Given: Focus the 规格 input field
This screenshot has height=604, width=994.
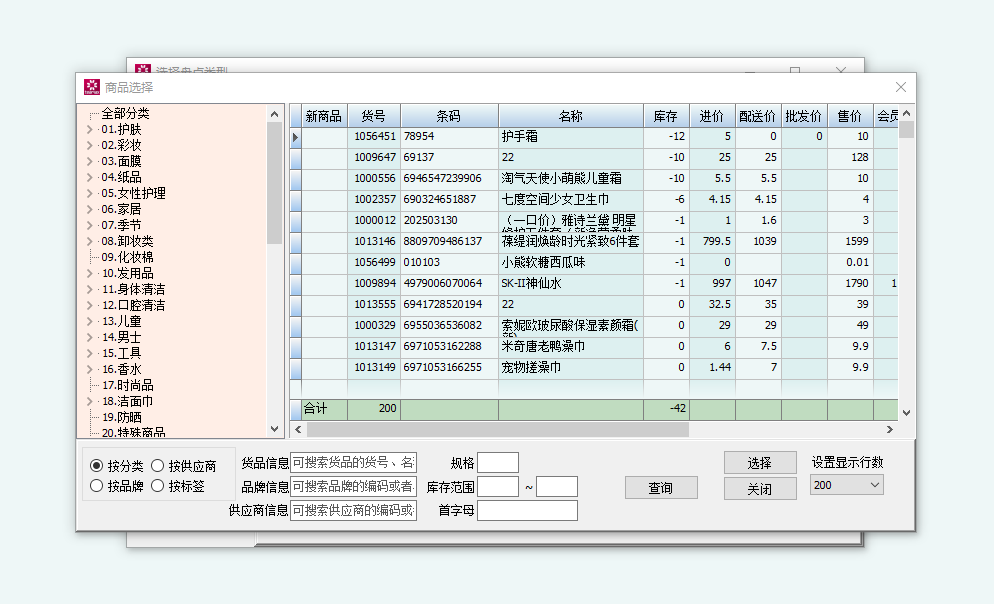Looking at the screenshot, I should [x=498, y=463].
